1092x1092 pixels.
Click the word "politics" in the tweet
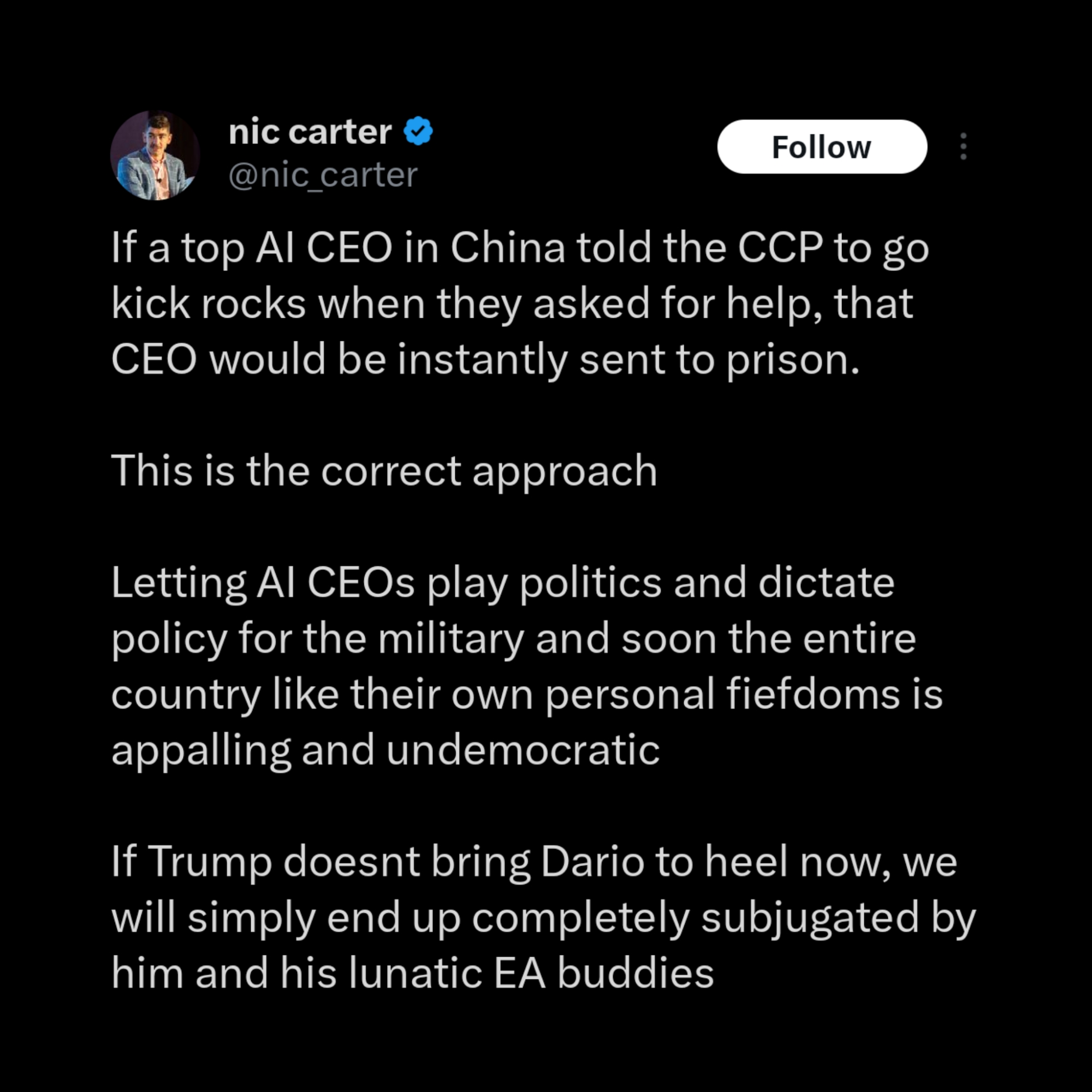(x=590, y=583)
